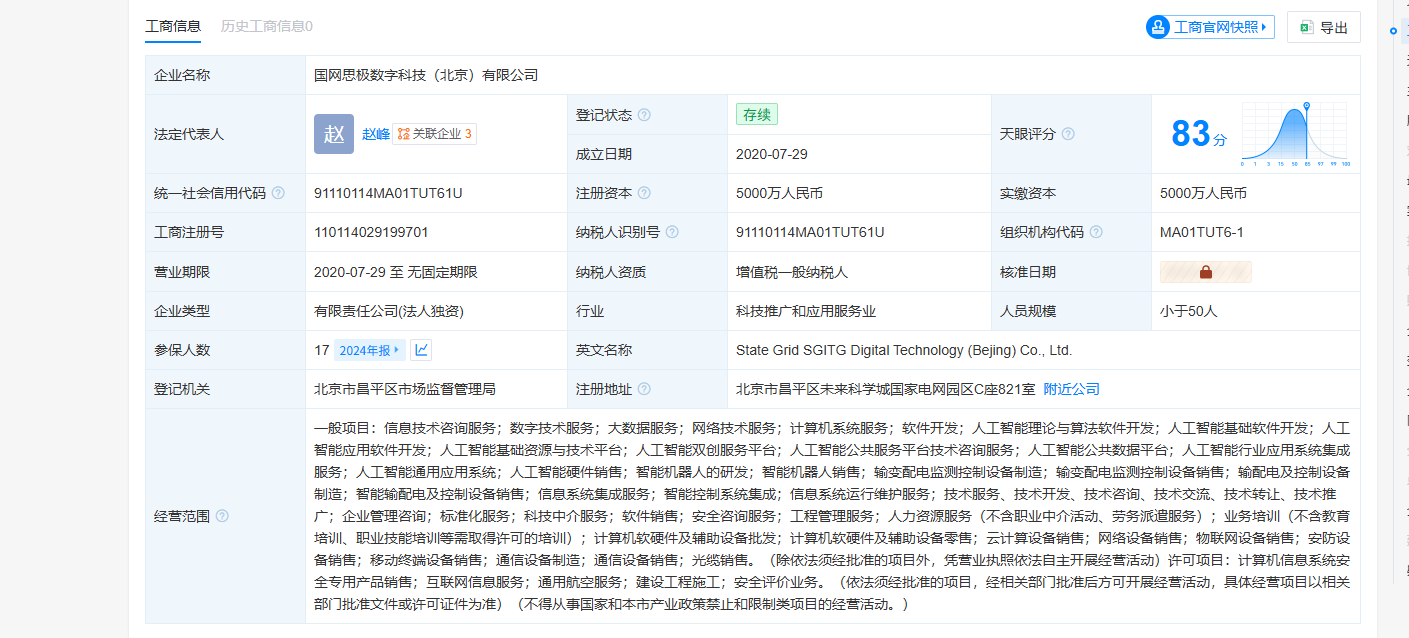
Task: Click company name 国网思极数字科技（北京）有限公司
Action: tap(426, 75)
